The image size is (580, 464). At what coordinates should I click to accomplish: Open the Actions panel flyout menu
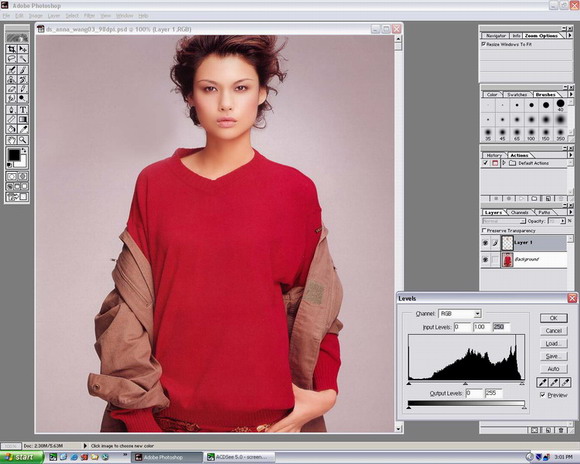pyautogui.click(x=570, y=155)
